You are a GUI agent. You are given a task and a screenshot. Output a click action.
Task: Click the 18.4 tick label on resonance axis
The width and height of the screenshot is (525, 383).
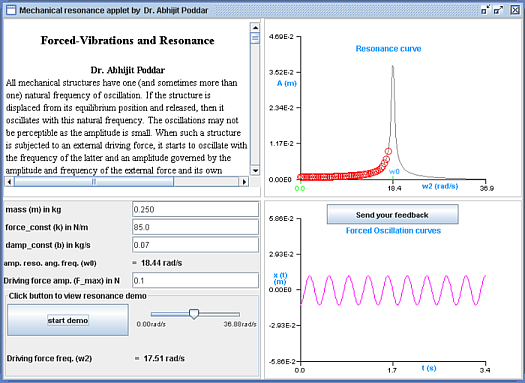[x=394, y=188]
